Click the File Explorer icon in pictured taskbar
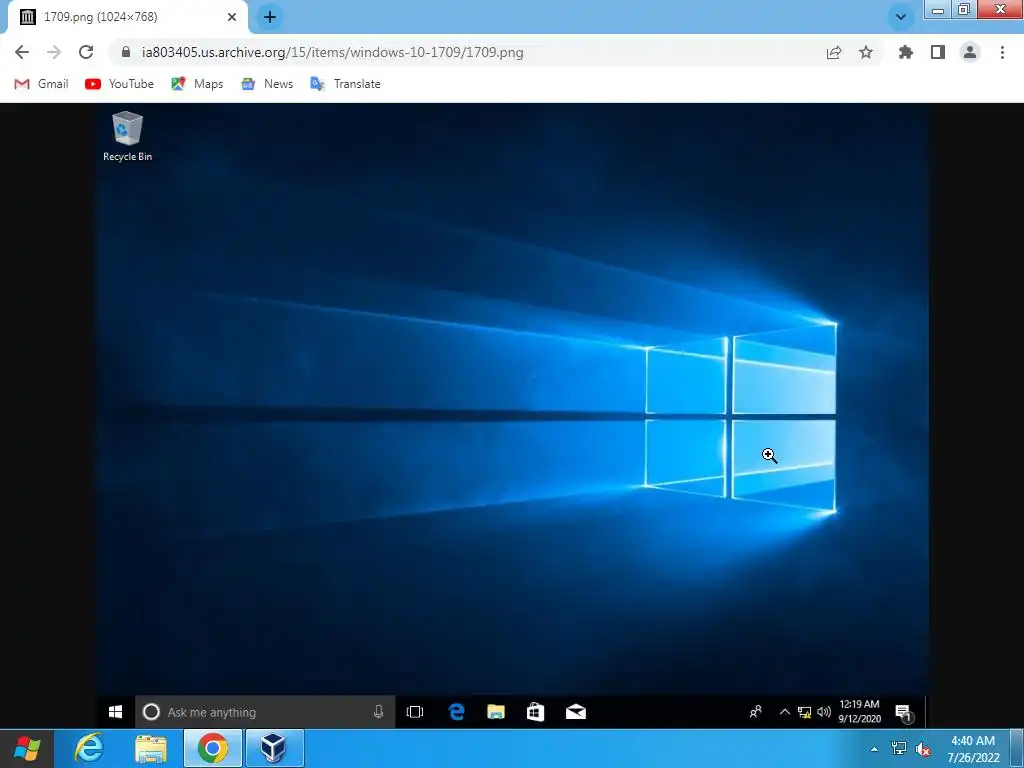The image size is (1024, 768). (x=496, y=712)
